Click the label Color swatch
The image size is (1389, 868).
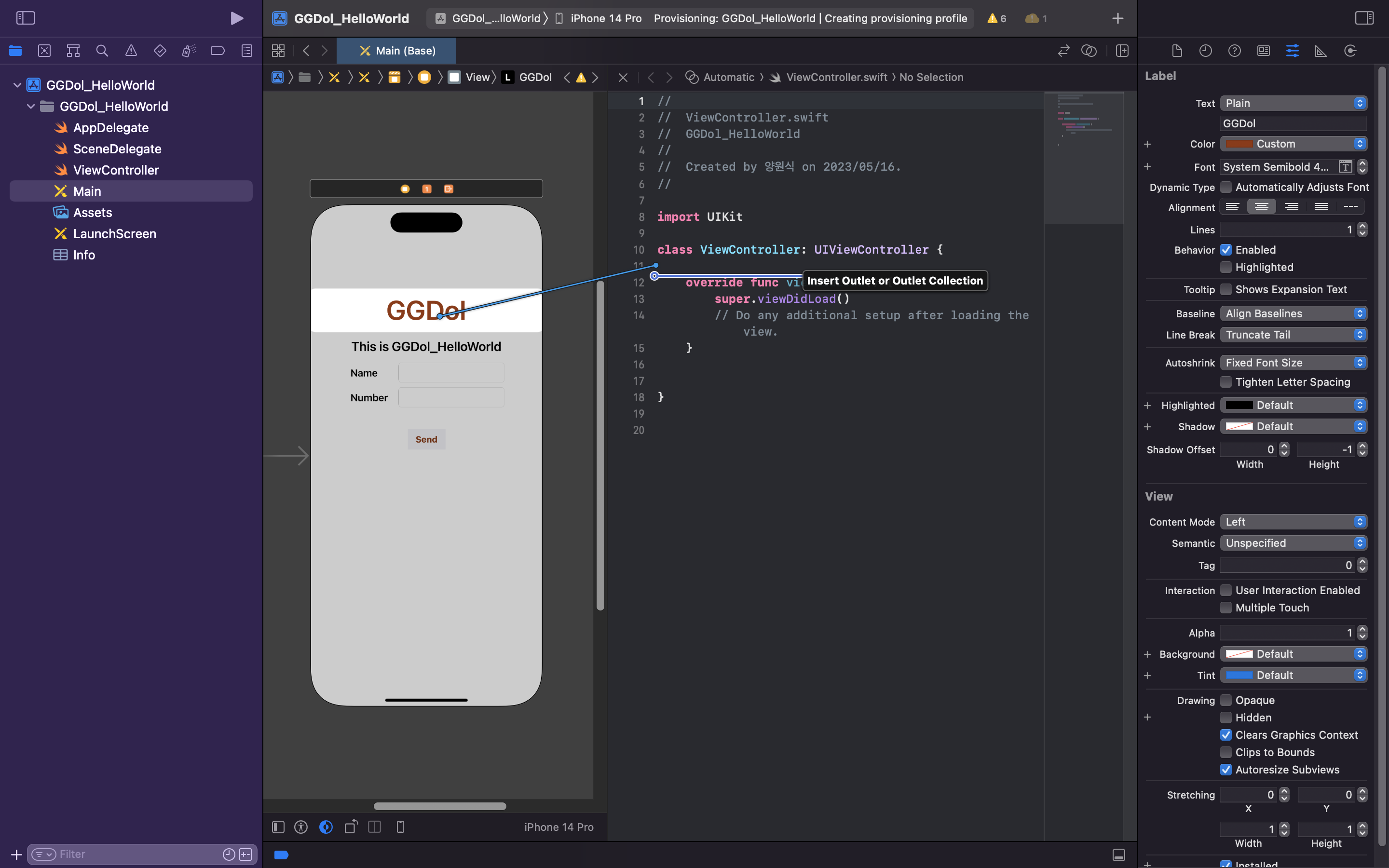(1239, 144)
